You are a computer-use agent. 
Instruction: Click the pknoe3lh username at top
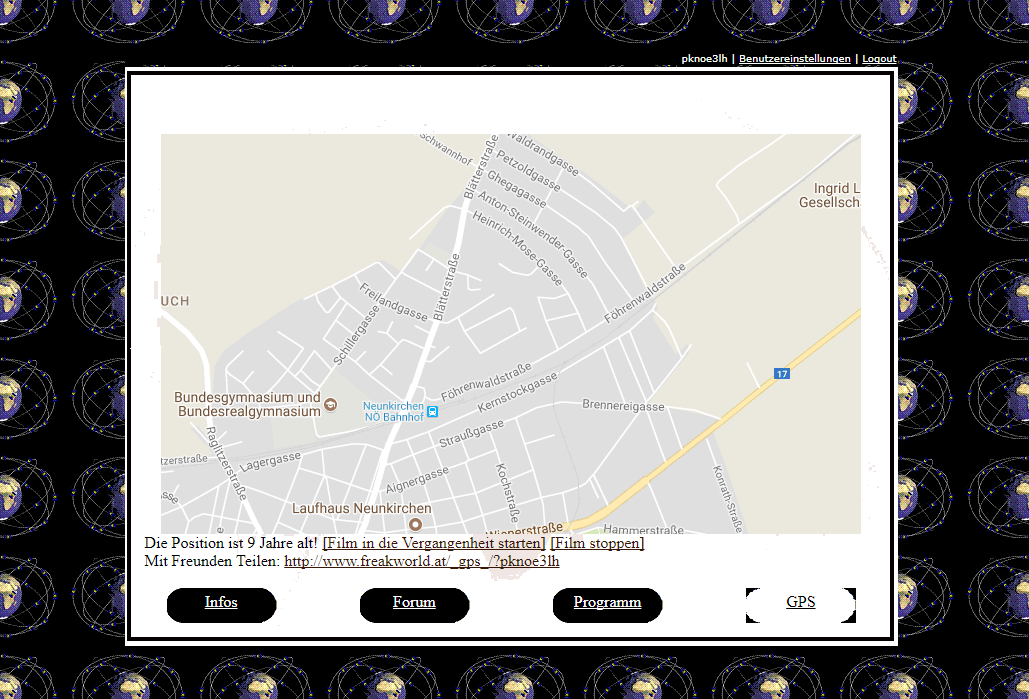click(x=704, y=58)
